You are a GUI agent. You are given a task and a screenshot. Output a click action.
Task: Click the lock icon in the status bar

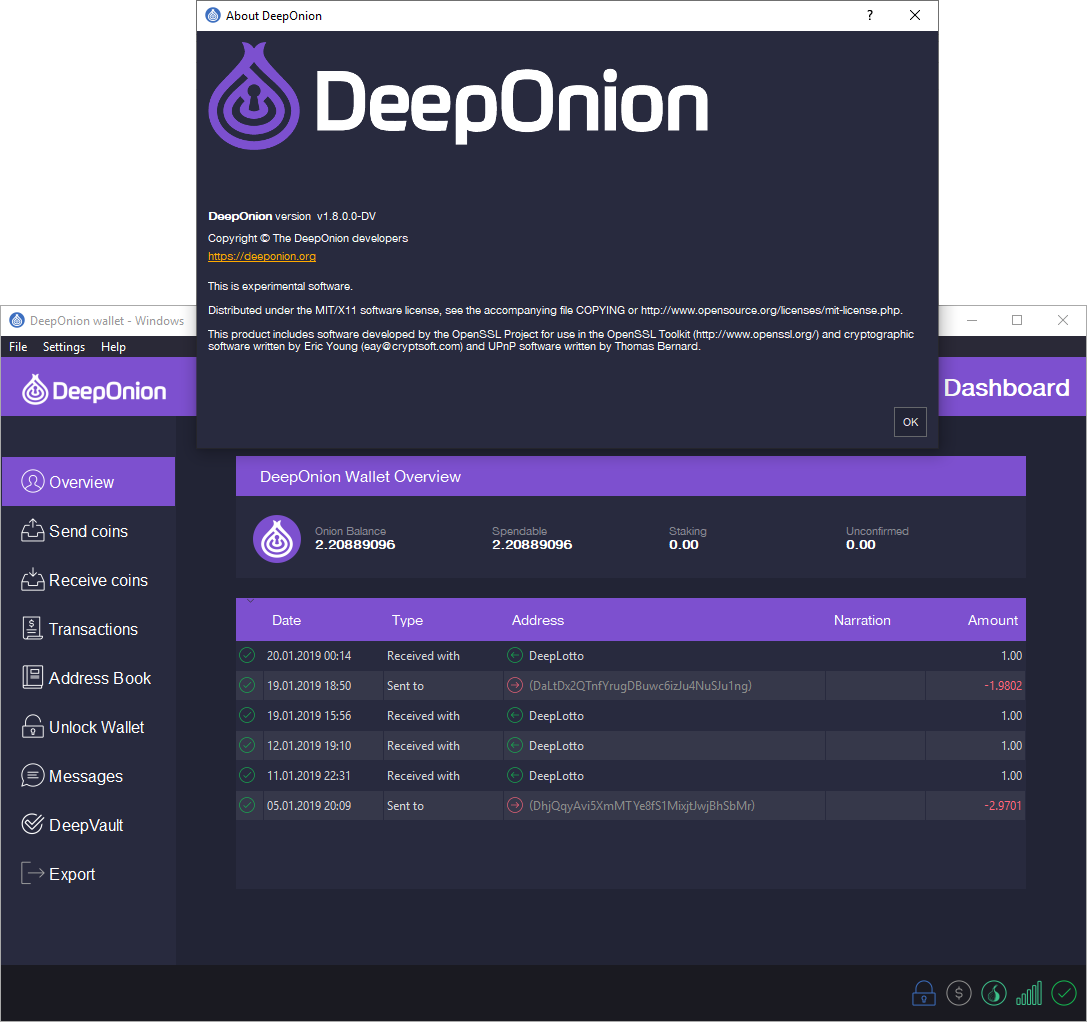(923, 993)
